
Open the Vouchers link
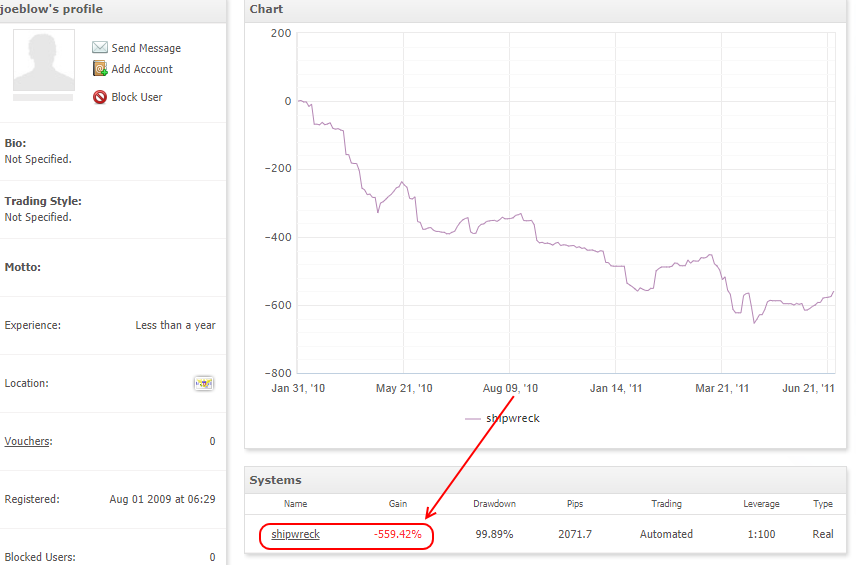point(27,441)
